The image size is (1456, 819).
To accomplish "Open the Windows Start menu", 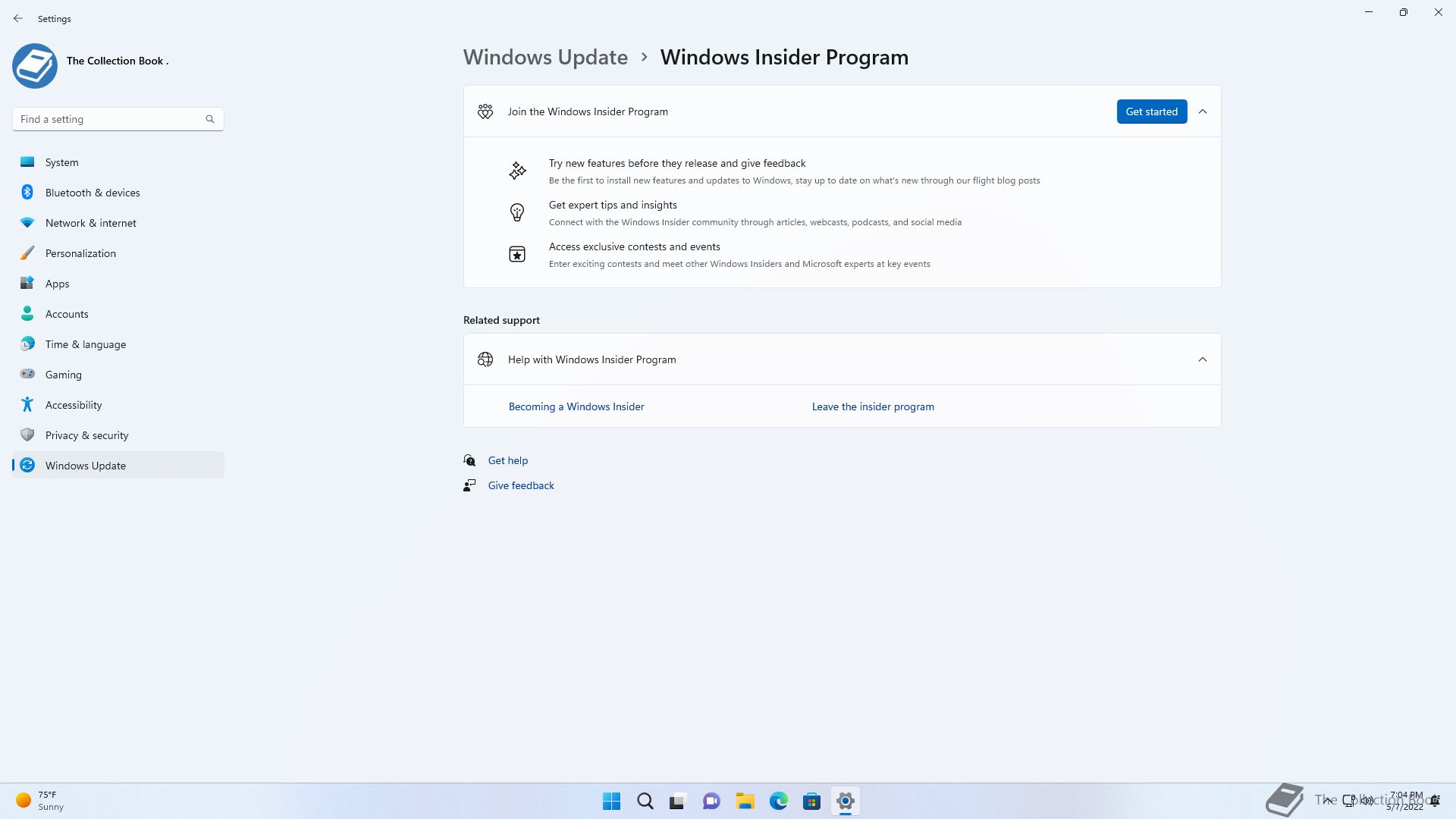I will tap(611, 801).
